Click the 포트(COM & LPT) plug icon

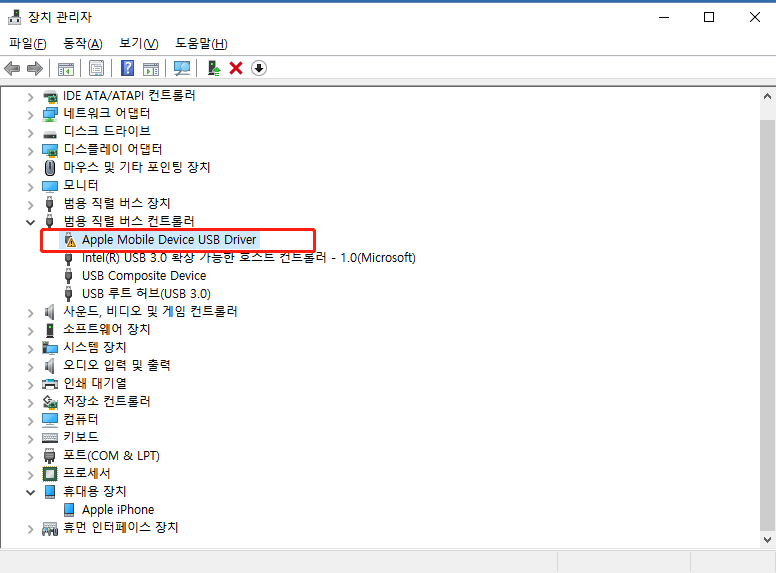pyautogui.click(x=49, y=456)
